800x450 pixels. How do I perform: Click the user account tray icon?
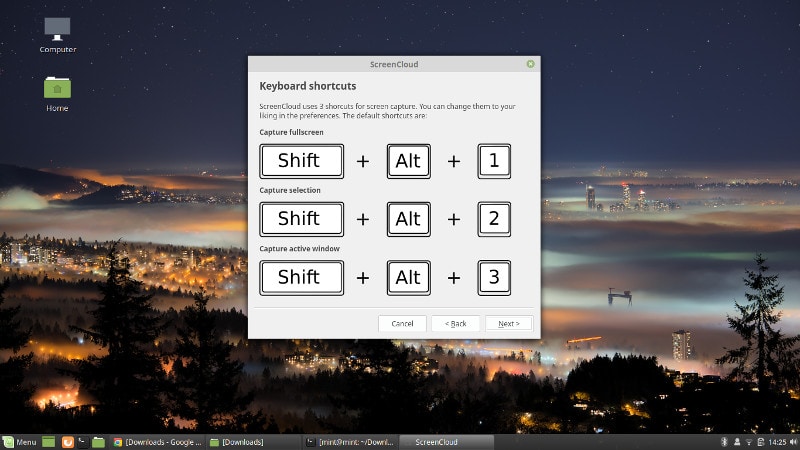pyautogui.click(x=735, y=441)
